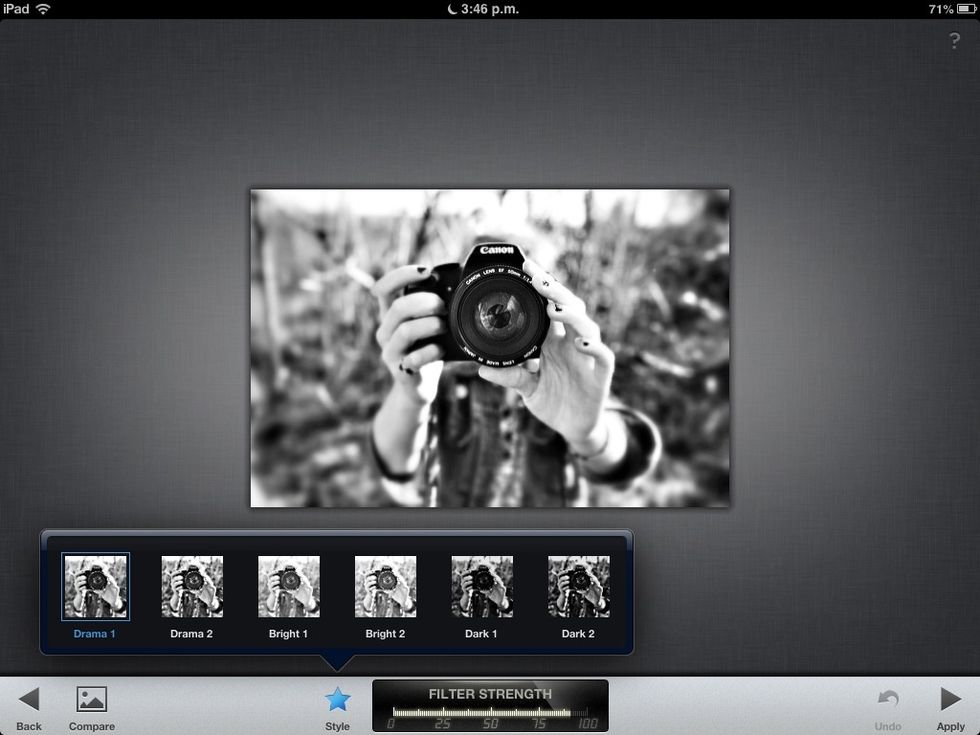The height and width of the screenshot is (735, 980).
Task: Tap the Undo arrow icon
Action: point(888,699)
